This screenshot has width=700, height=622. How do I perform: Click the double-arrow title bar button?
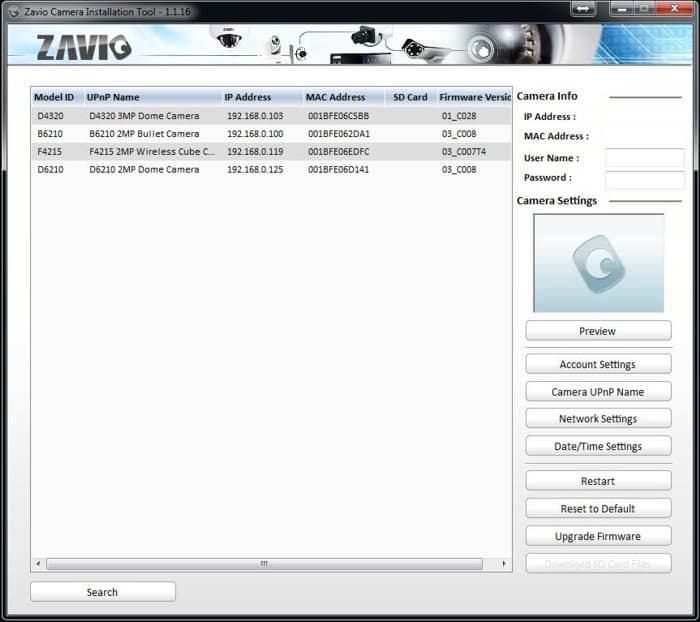coord(583,8)
